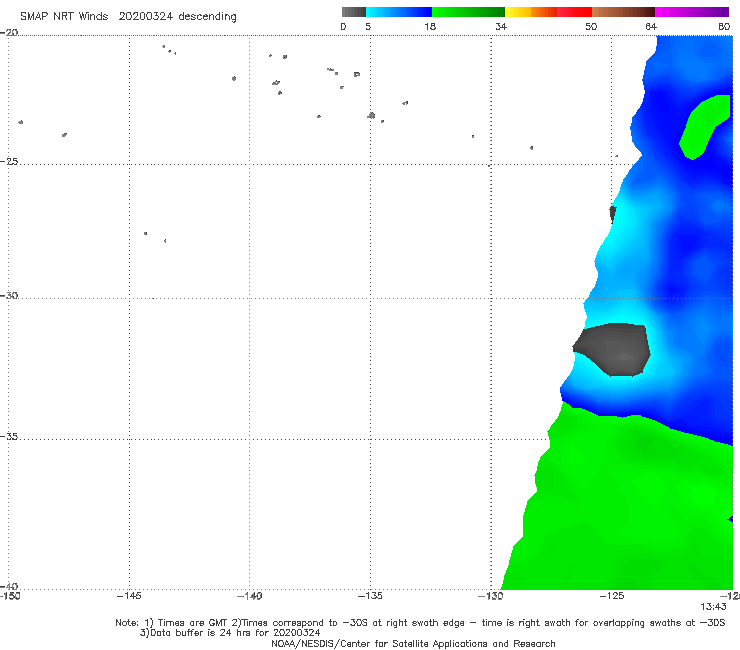Click the brown segment of the color bar
The image size is (740, 650).
pyautogui.click(x=623, y=12)
